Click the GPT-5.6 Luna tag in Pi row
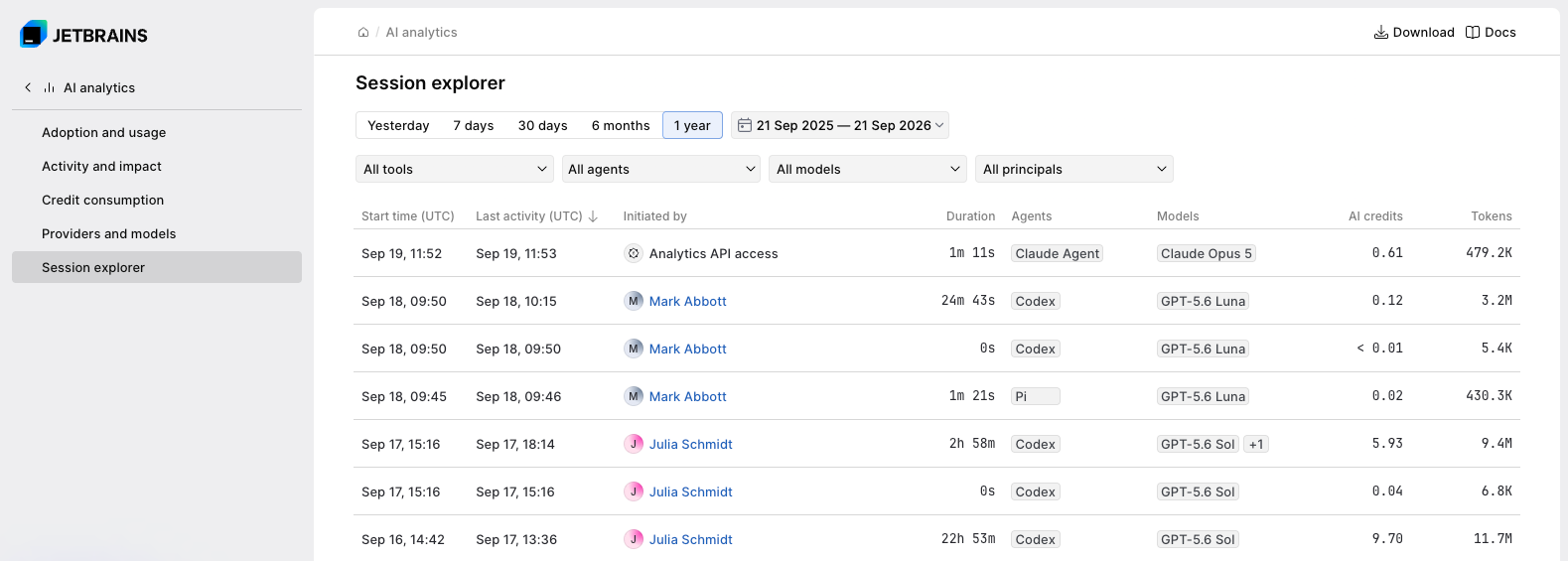The image size is (1568, 561). [x=1203, y=396]
